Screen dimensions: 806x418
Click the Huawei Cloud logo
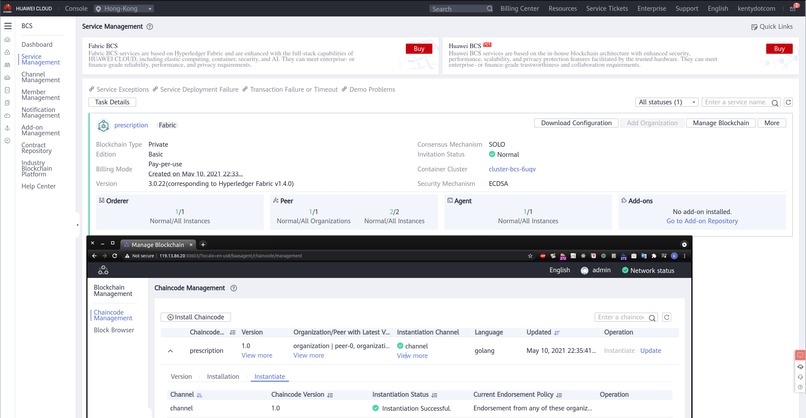(x=28, y=8)
